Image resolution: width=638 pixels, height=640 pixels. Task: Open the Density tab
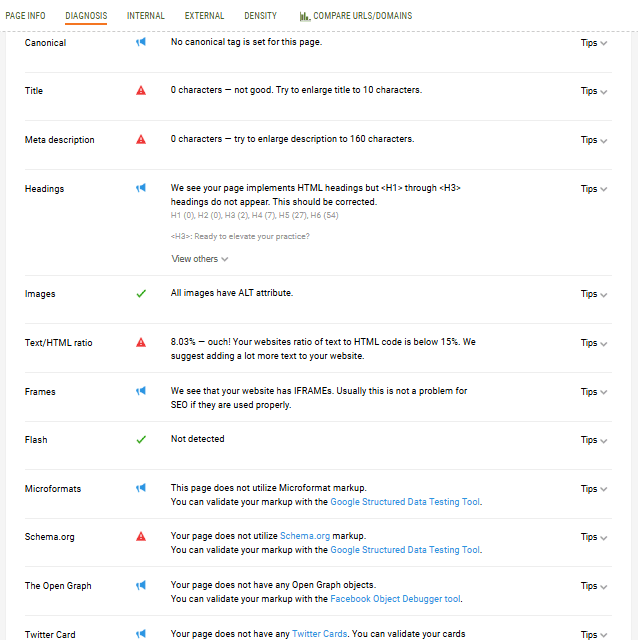pos(260,16)
